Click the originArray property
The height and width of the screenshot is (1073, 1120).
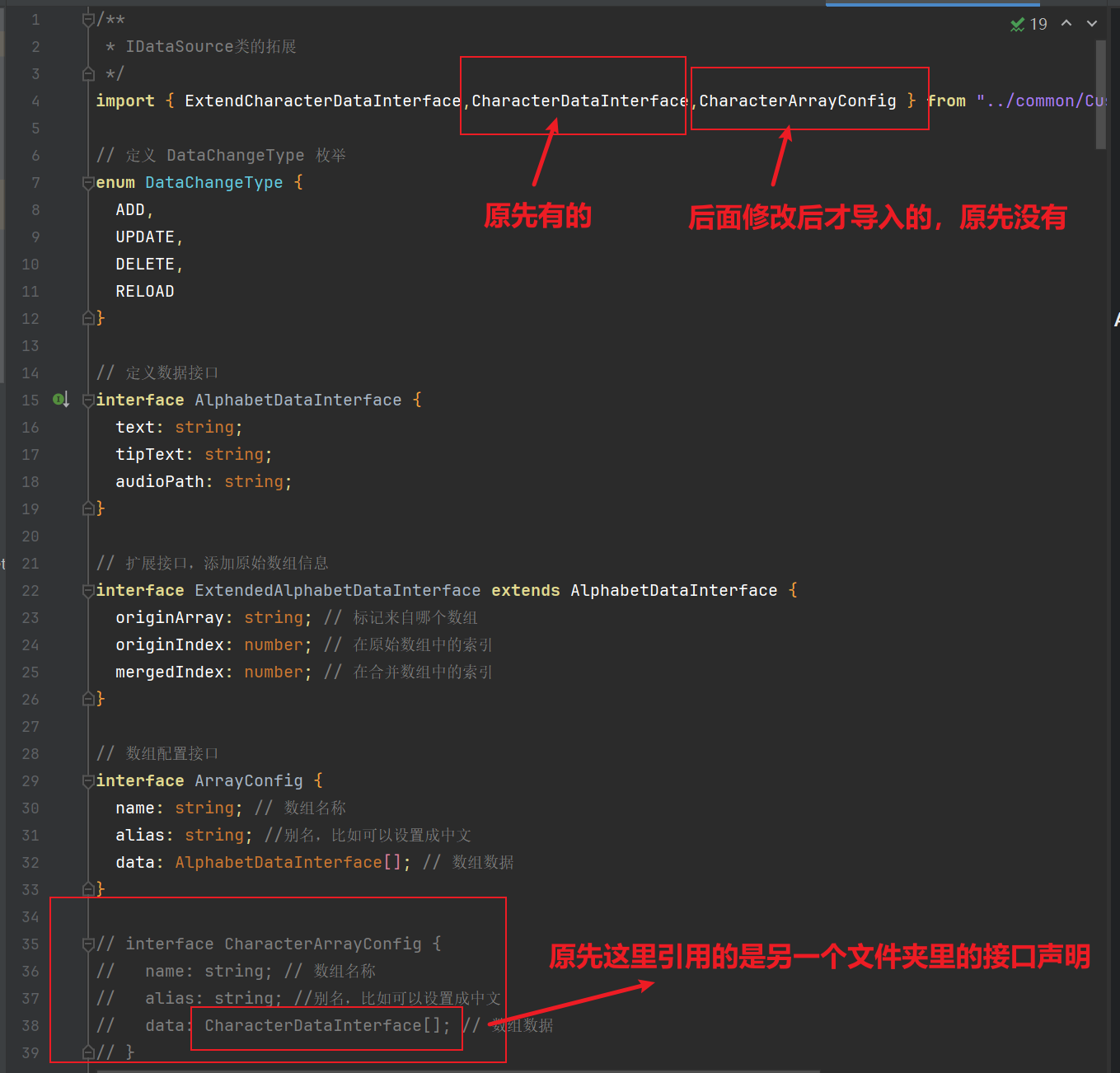click(169, 617)
